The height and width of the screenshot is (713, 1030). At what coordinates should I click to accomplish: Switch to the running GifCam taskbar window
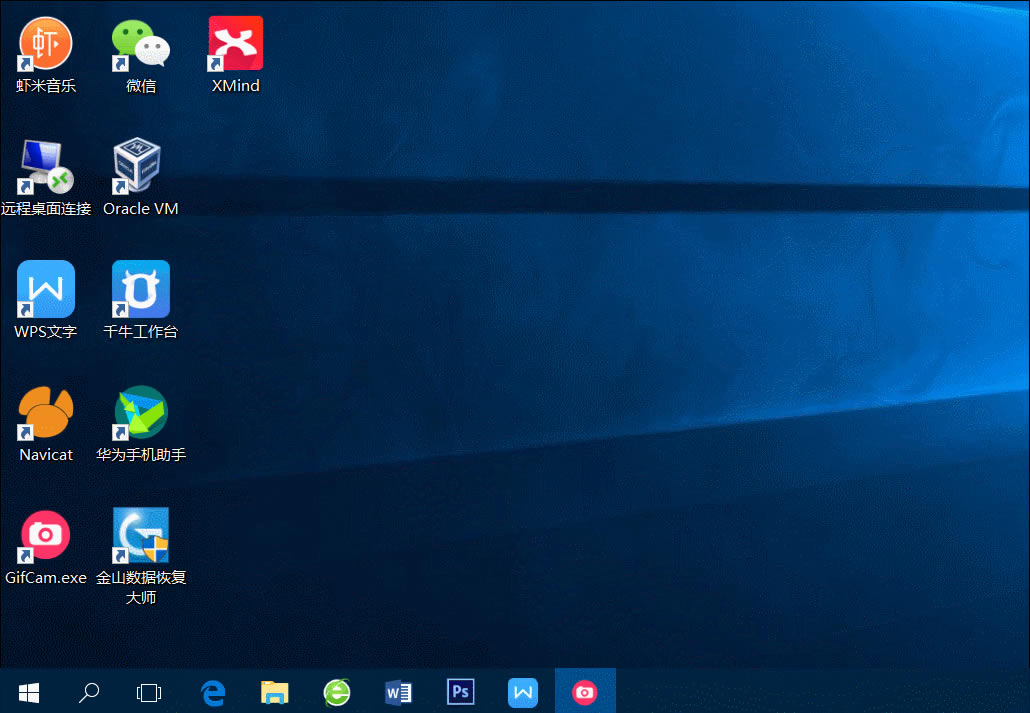(585, 691)
